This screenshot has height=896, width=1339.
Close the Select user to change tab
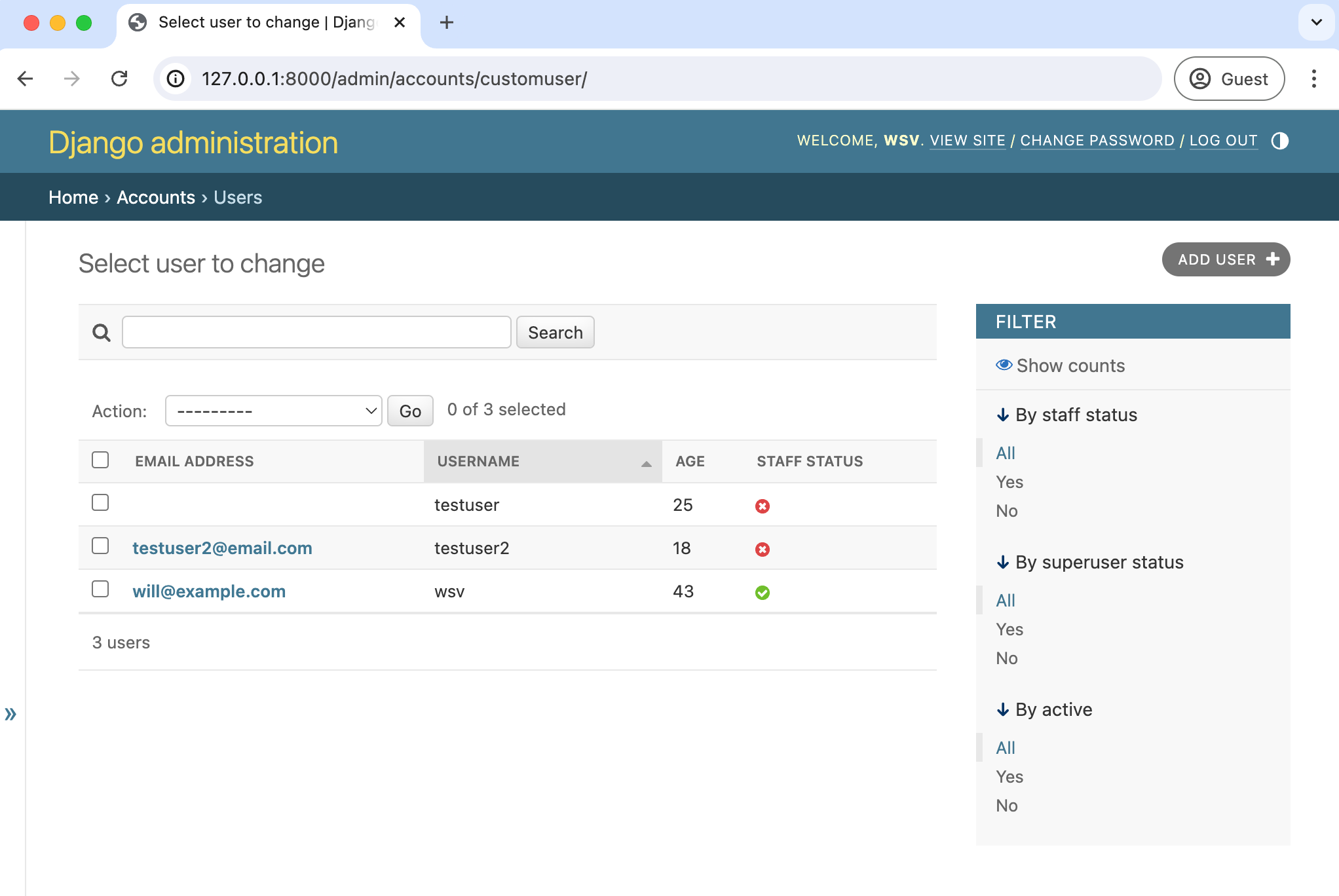pyautogui.click(x=400, y=22)
